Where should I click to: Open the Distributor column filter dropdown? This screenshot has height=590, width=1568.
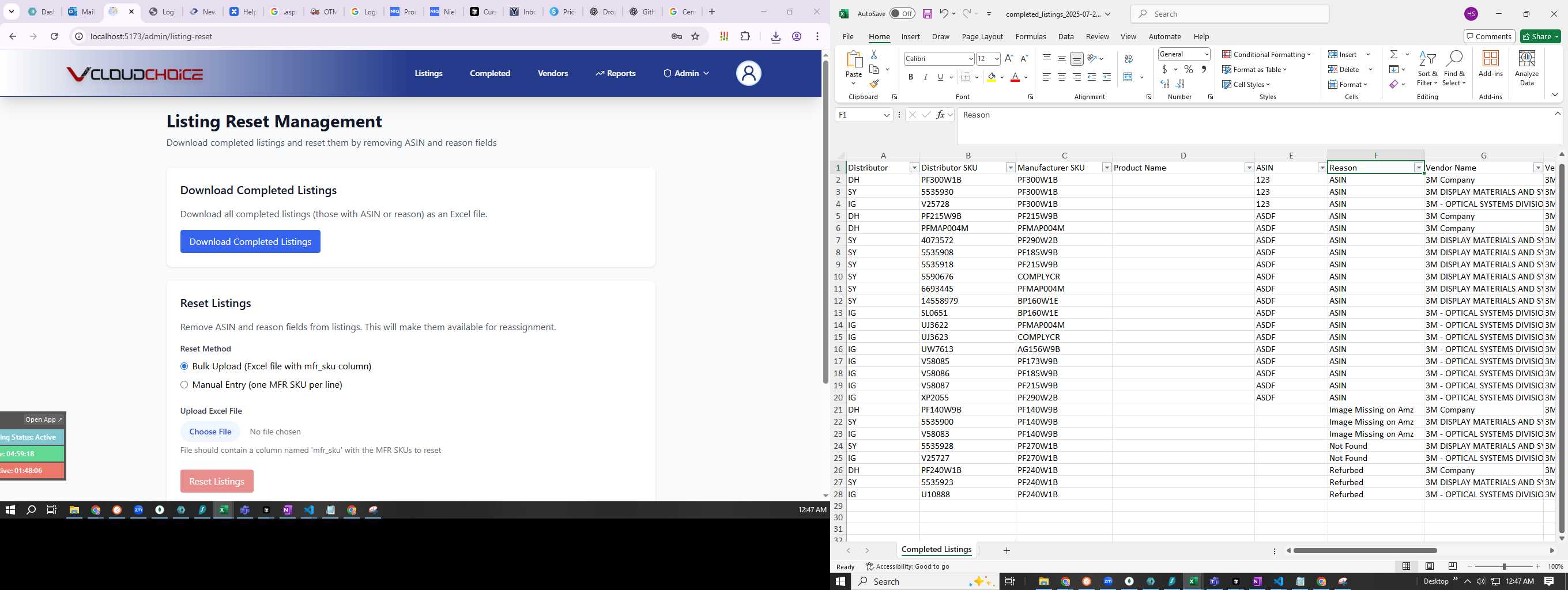[x=914, y=168]
